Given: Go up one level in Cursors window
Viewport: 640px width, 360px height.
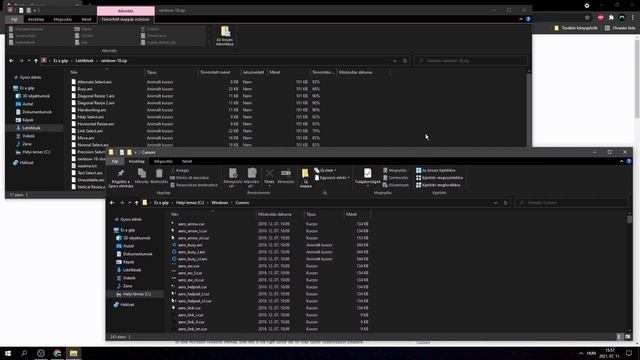Looking at the screenshot, I should click(x=137, y=203).
